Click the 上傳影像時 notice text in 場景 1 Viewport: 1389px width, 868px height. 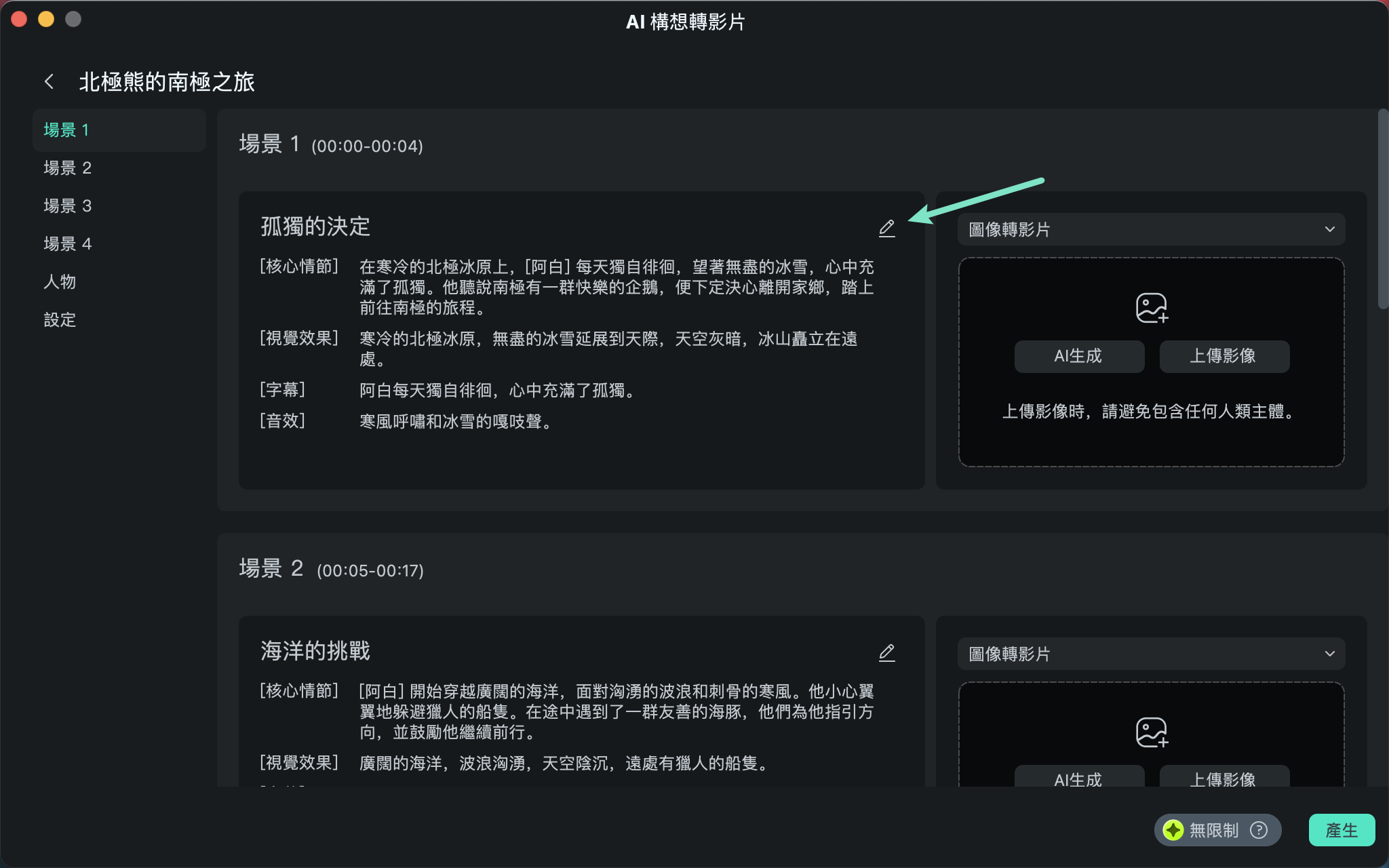pyautogui.click(x=1150, y=412)
